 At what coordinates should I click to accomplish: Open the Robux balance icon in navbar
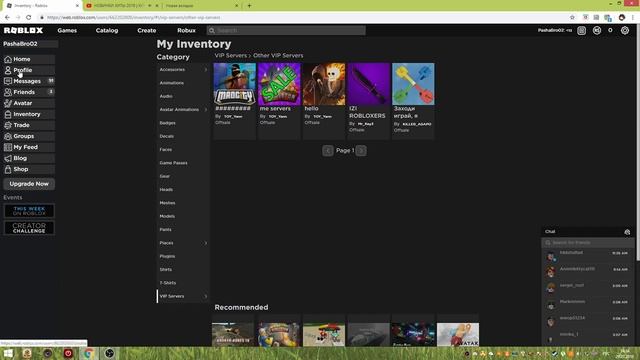point(597,30)
